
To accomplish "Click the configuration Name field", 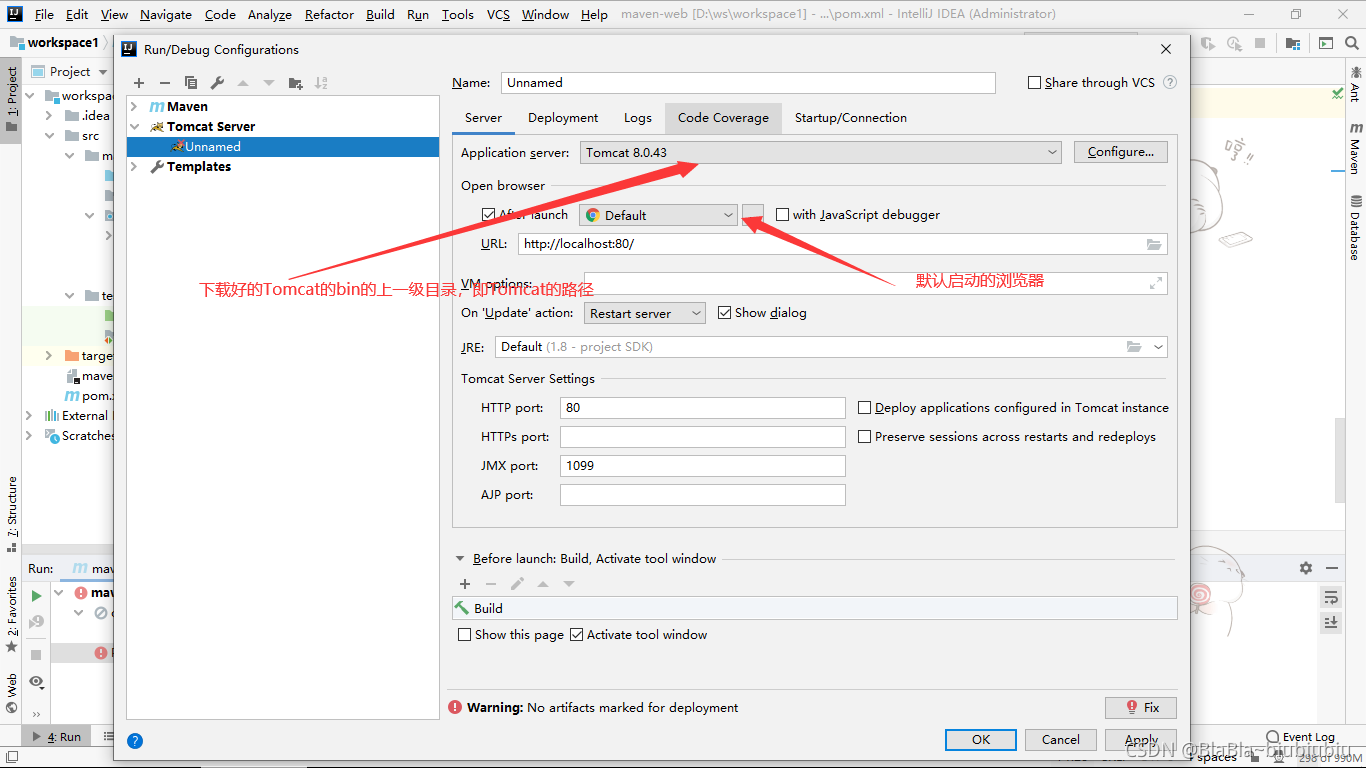I will pyautogui.click(x=748, y=83).
